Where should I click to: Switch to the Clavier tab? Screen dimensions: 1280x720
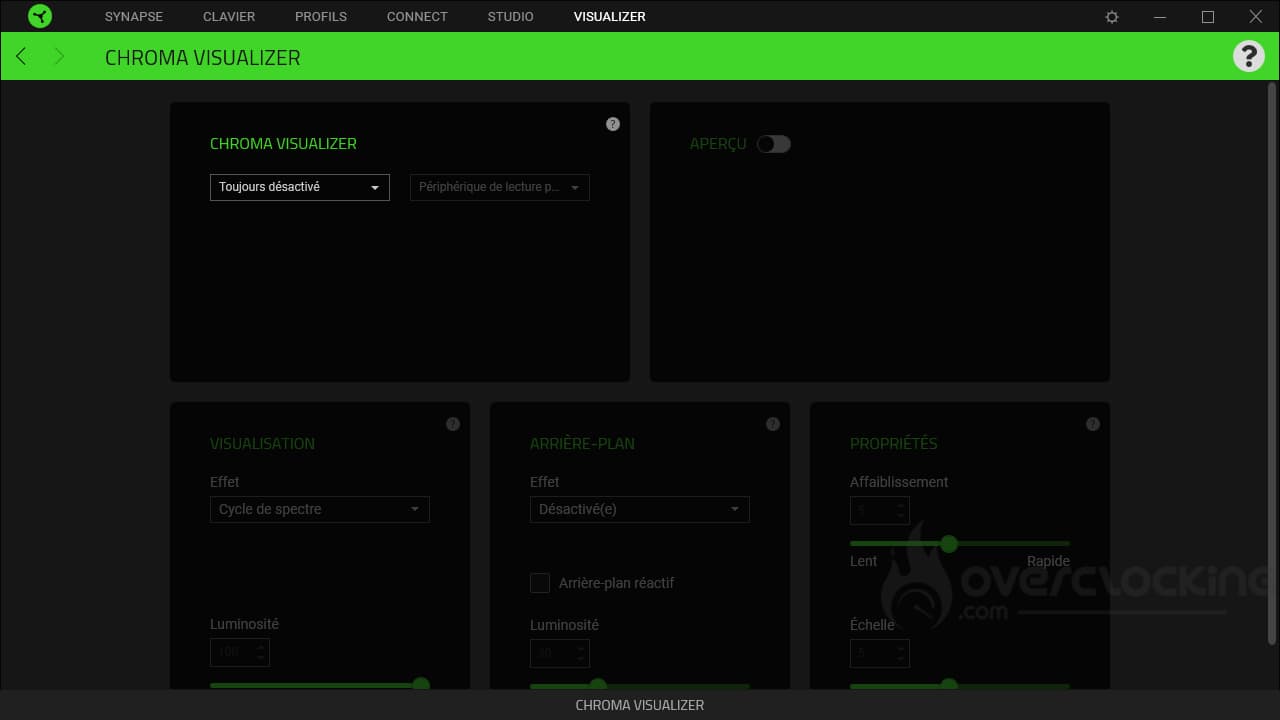(x=229, y=17)
